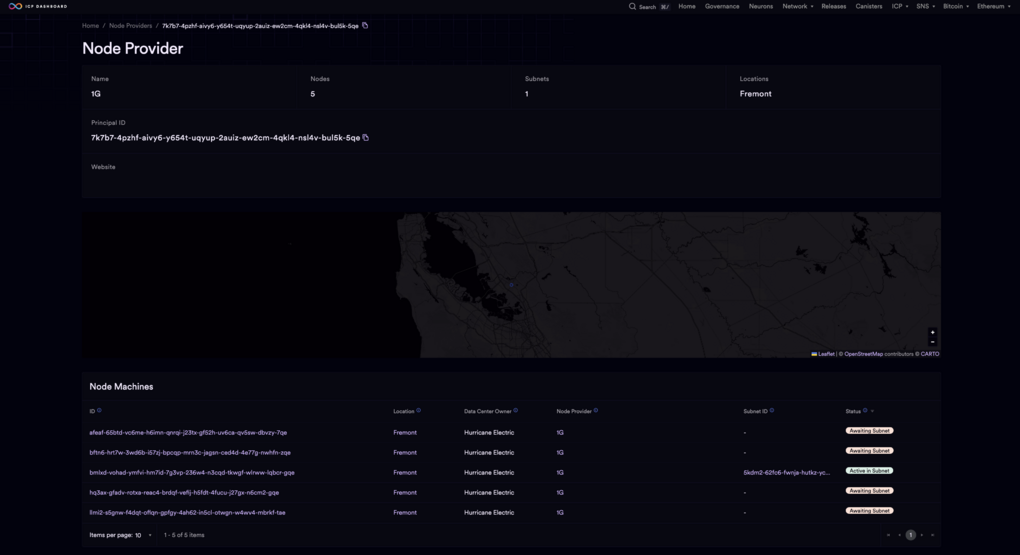Image resolution: width=1020 pixels, height=555 pixels.
Task: Select page 1 in pagination
Action: coord(910,535)
